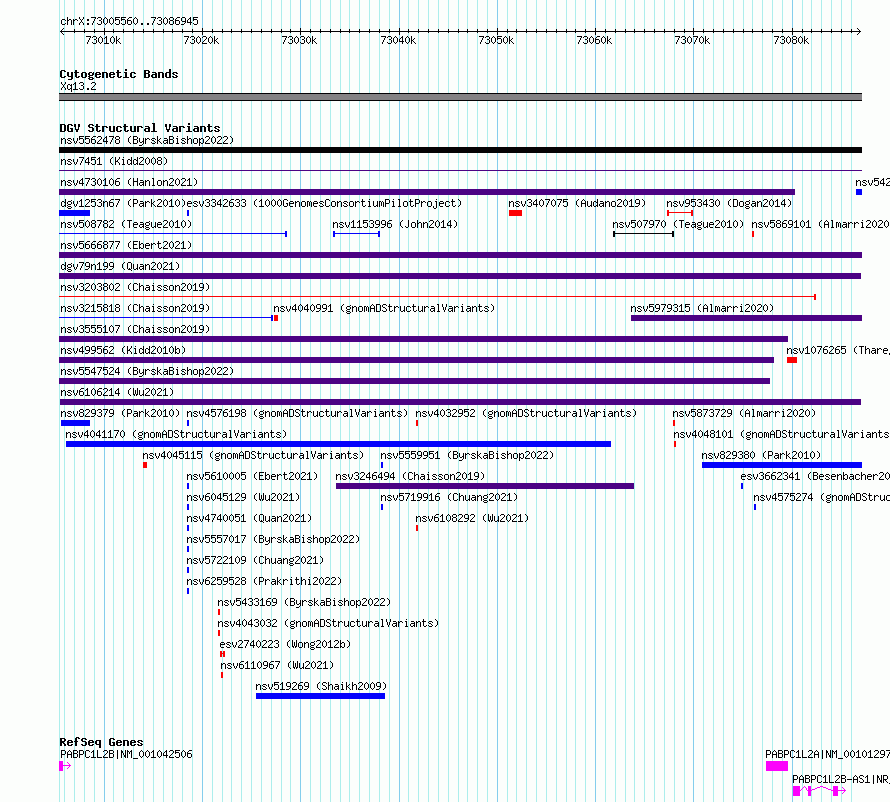Select the magenta PABPC1L2A gene block
Image resolution: width=890 pixels, height=802 pixels.
click(777, 766)
